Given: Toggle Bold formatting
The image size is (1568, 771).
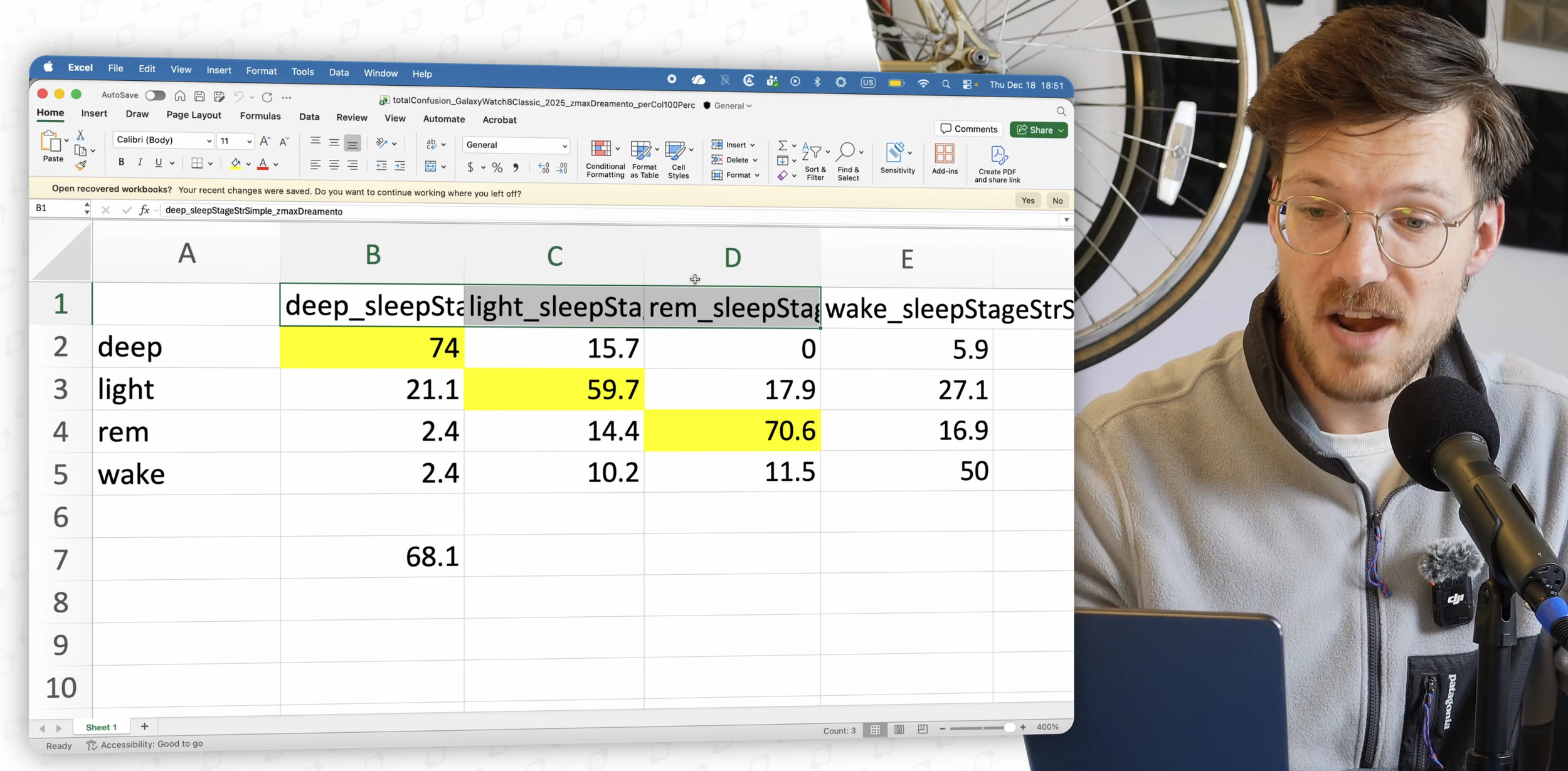Looking at the screenshot, I should coord(121,162).
